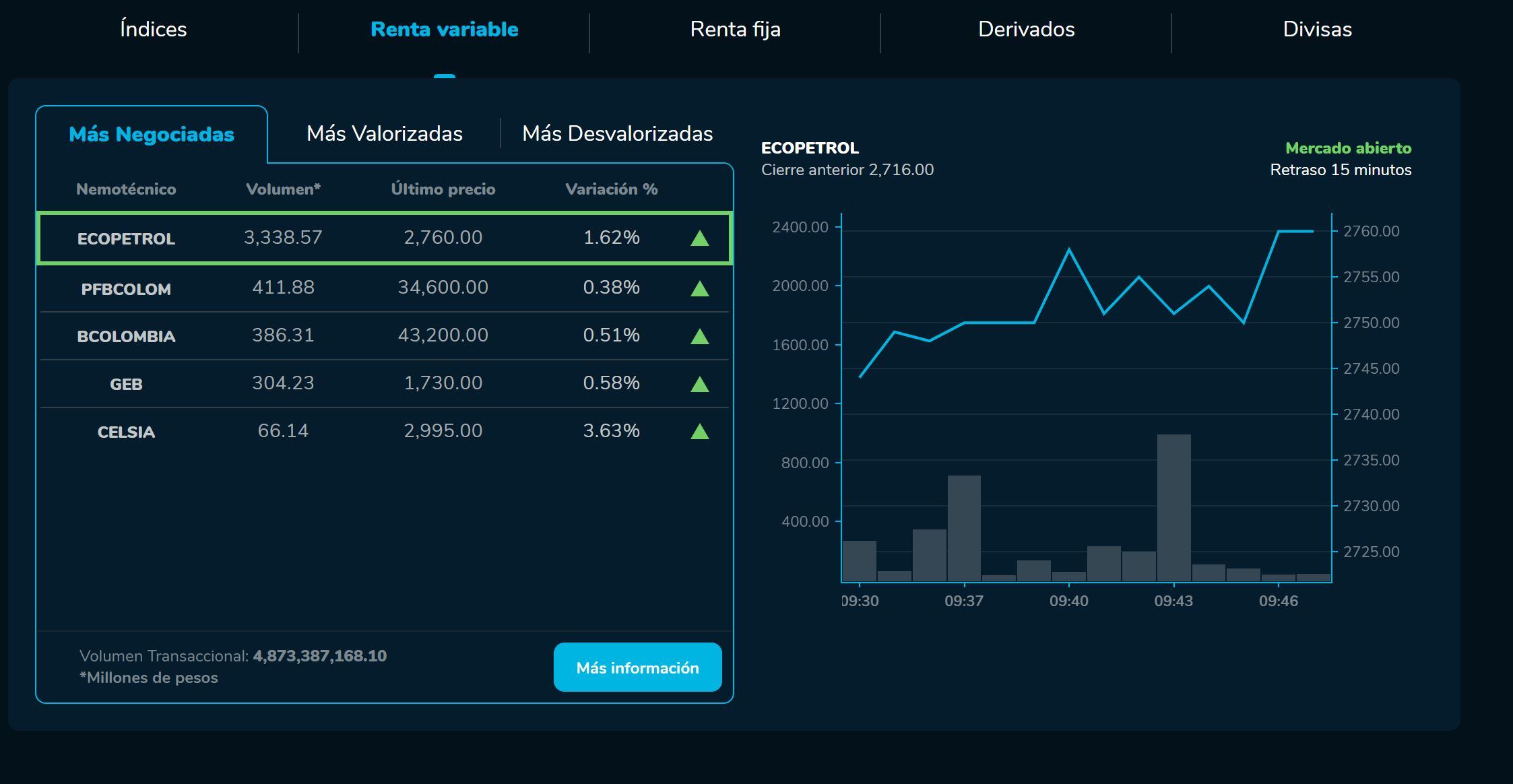Click CELSIA green up triangle icon
Image resolution: width=1513 pixels, height=784 pixels.
pos(700,432)
